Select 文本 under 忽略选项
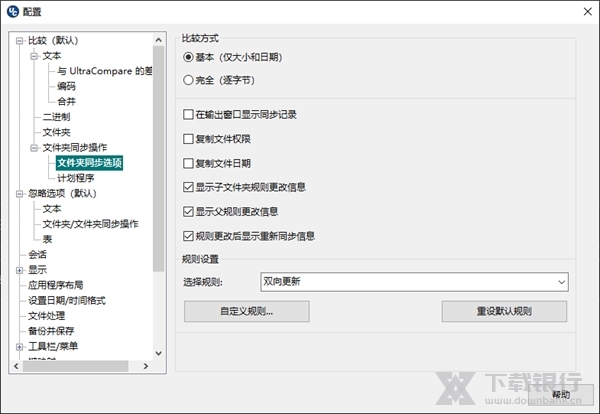Viewport: 600px width, 414px height. pyautogui.click(x=52, y=209)
